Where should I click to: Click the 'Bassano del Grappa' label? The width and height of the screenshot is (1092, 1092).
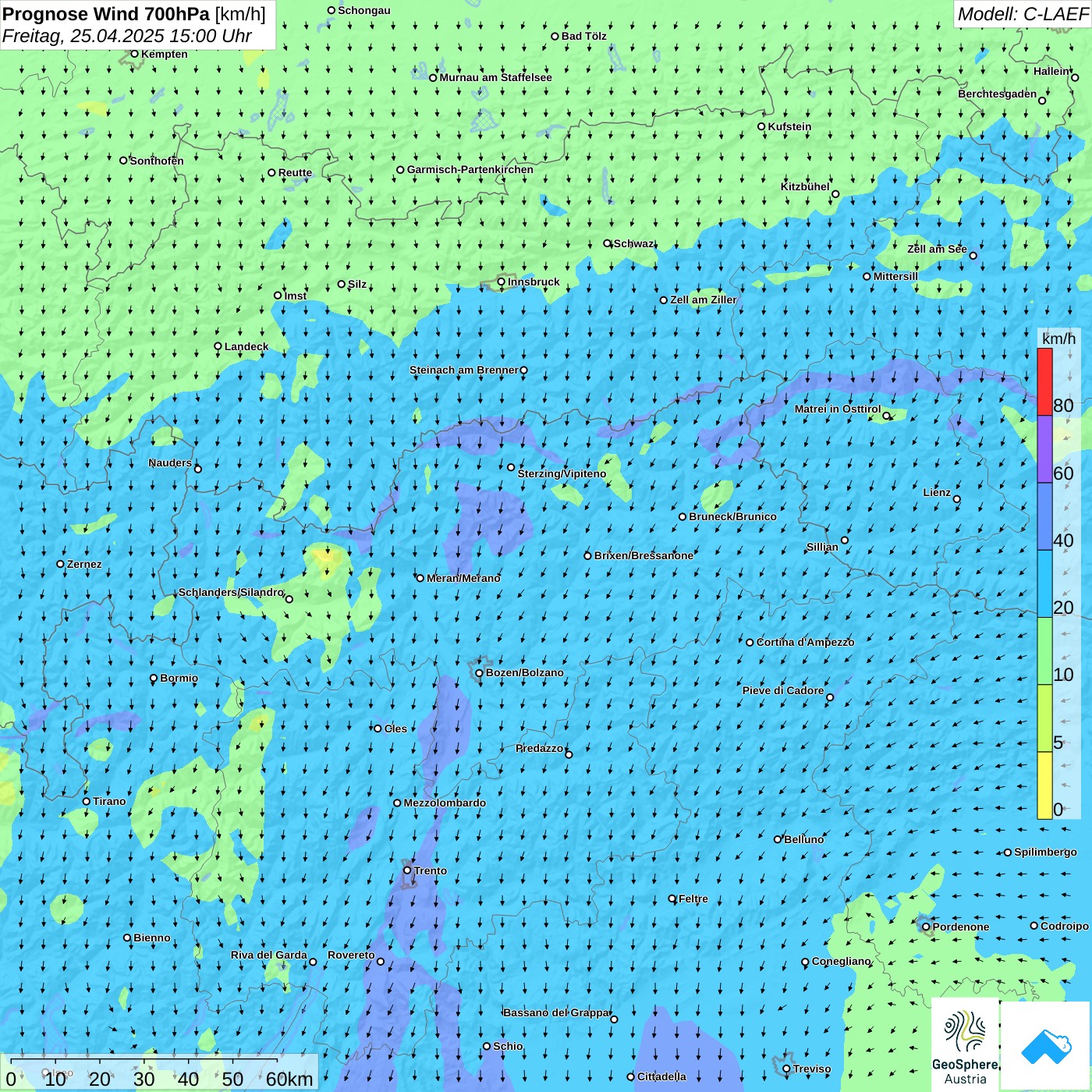click(556, 1012)
